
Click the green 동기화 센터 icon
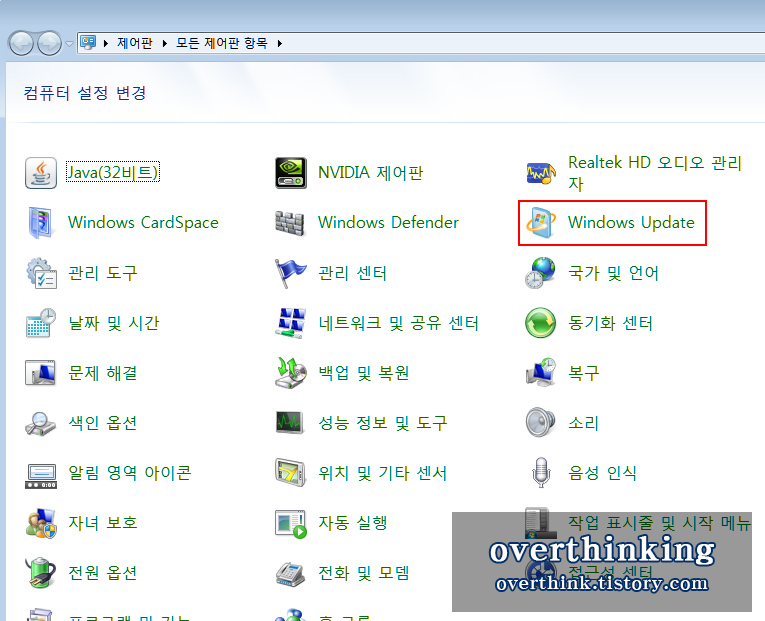[x=541, y=323]
